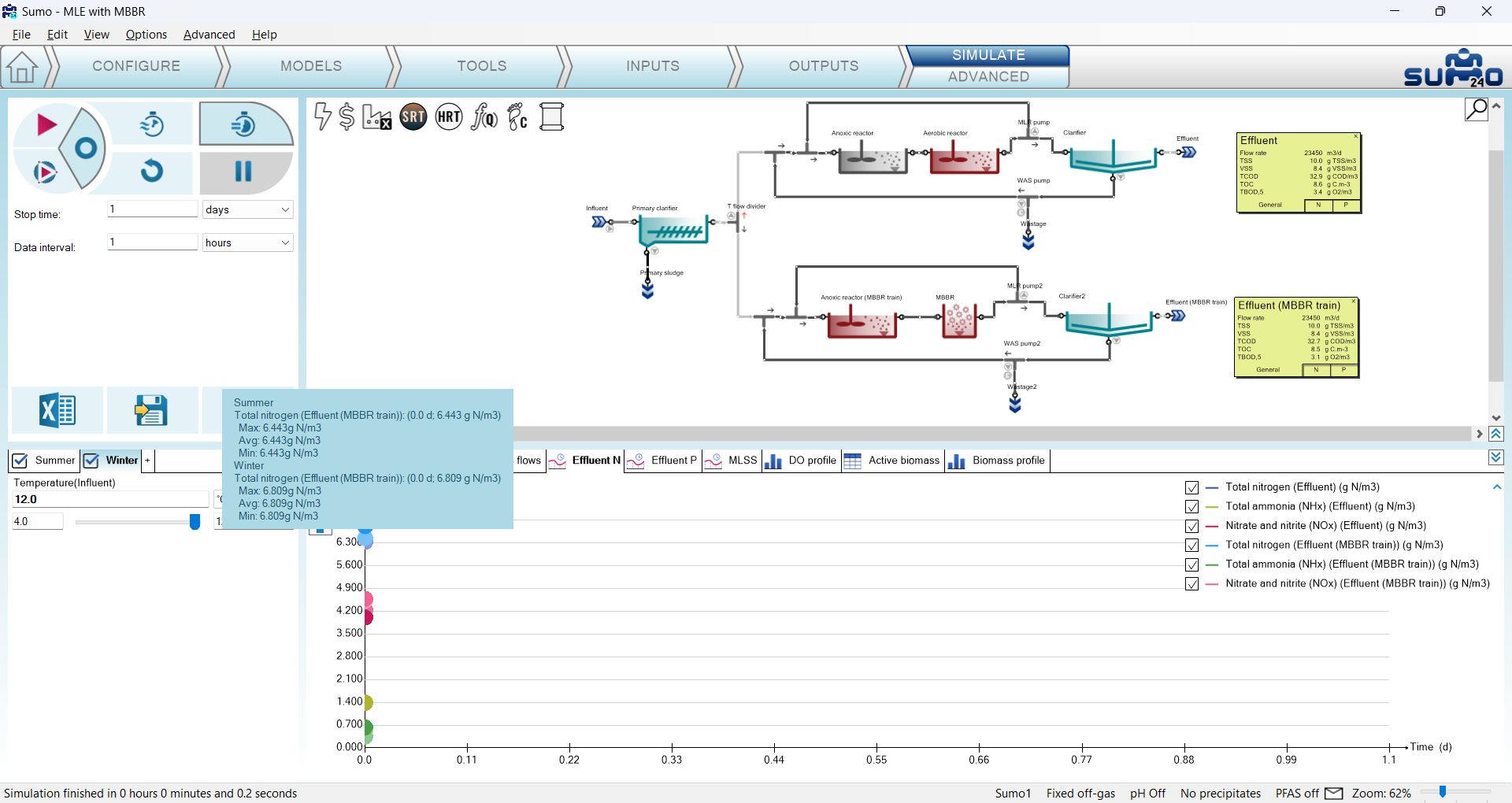The height and width of the screenshot is (803, 1512).
Task: Select the steady-state circle icon
Action: [85, 148]
